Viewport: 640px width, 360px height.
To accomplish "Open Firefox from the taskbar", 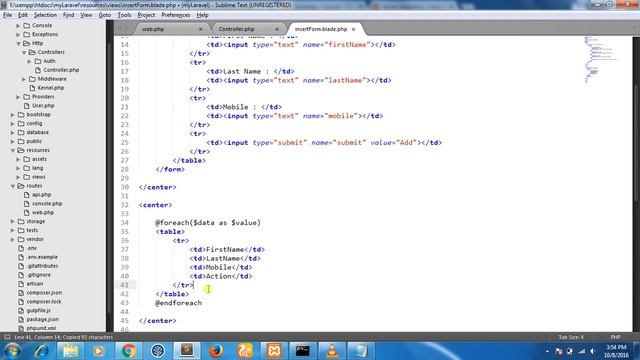I will click(216, 351).
